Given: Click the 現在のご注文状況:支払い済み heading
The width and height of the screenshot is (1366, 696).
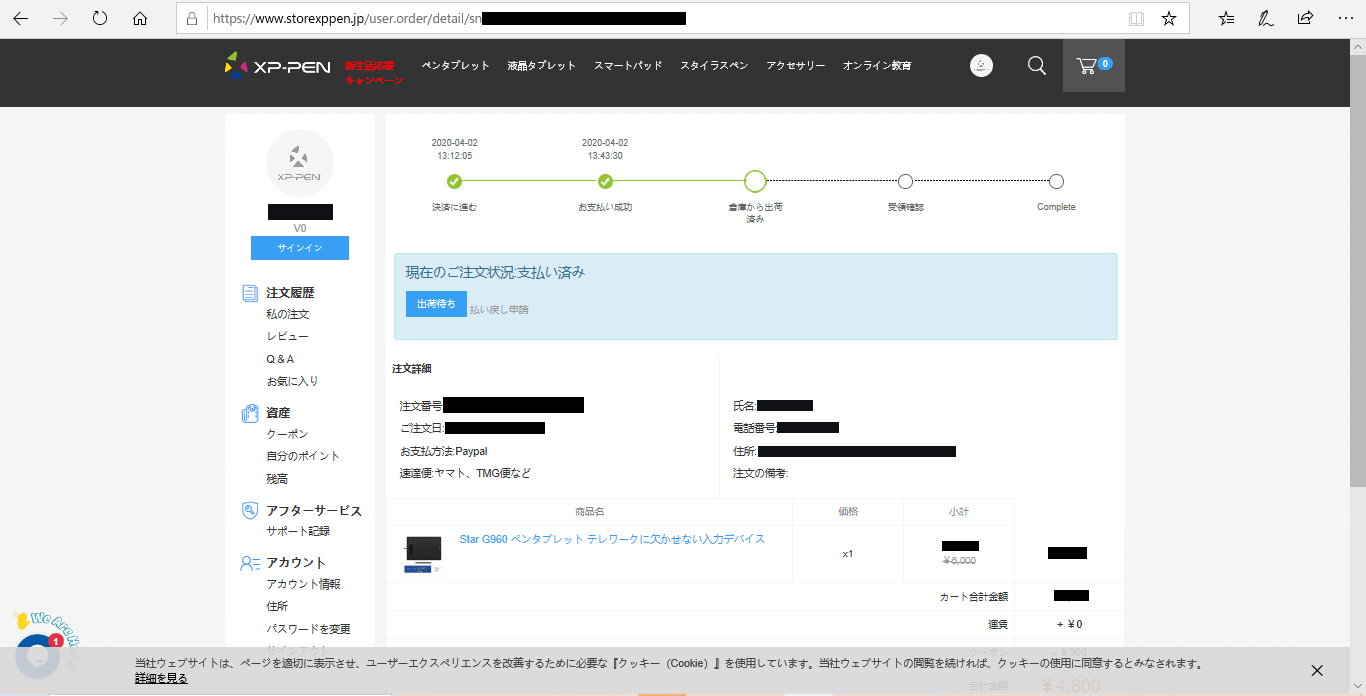Looking at the screenshot, I should [495, 272].
